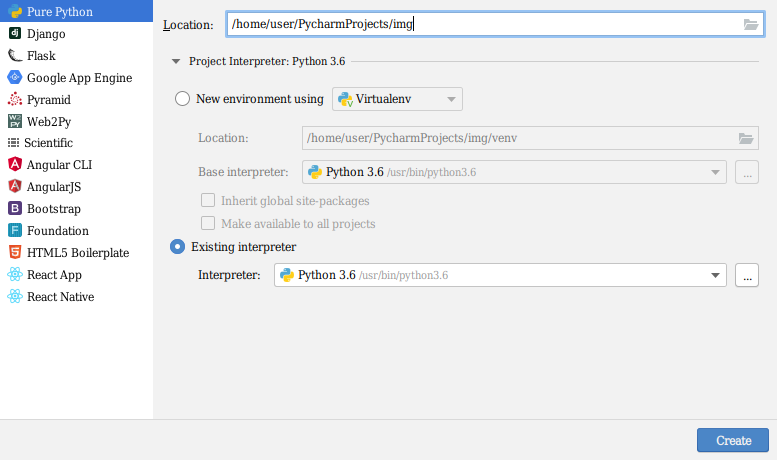777x460 pixels.
Task: Select the Pure Python project icon
Action: (15, 11)
